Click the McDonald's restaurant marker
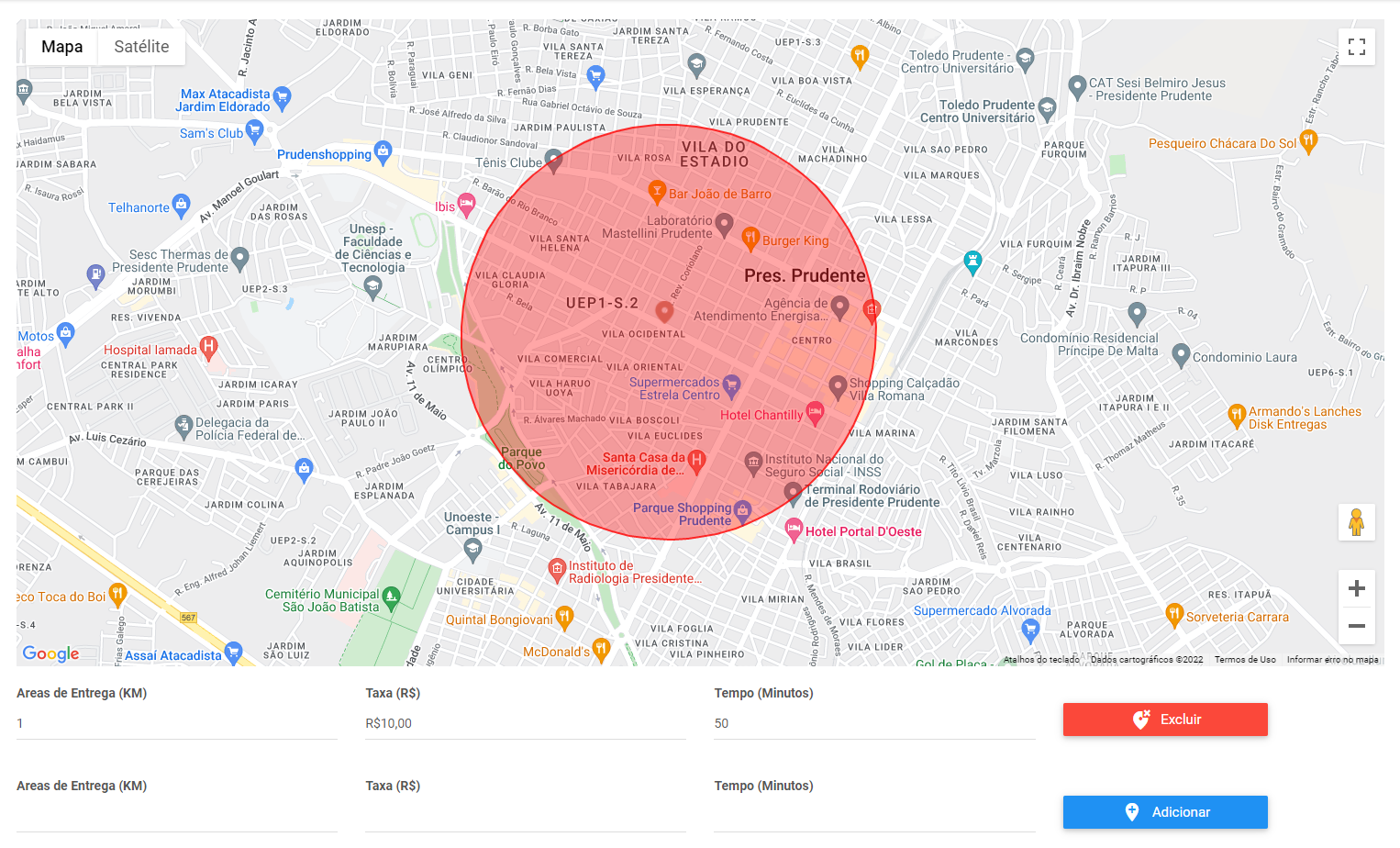 pyautogui.click(x=601, y=650)
